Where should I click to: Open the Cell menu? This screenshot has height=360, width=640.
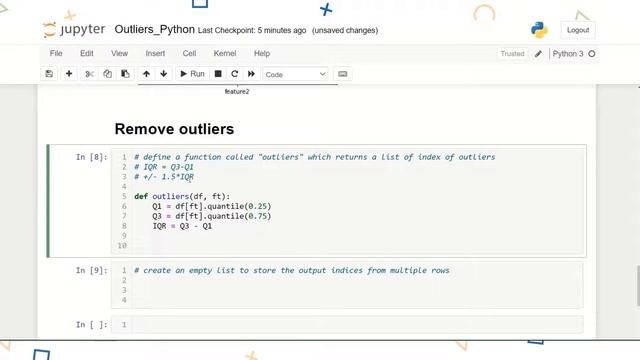(x=189, y=53)
